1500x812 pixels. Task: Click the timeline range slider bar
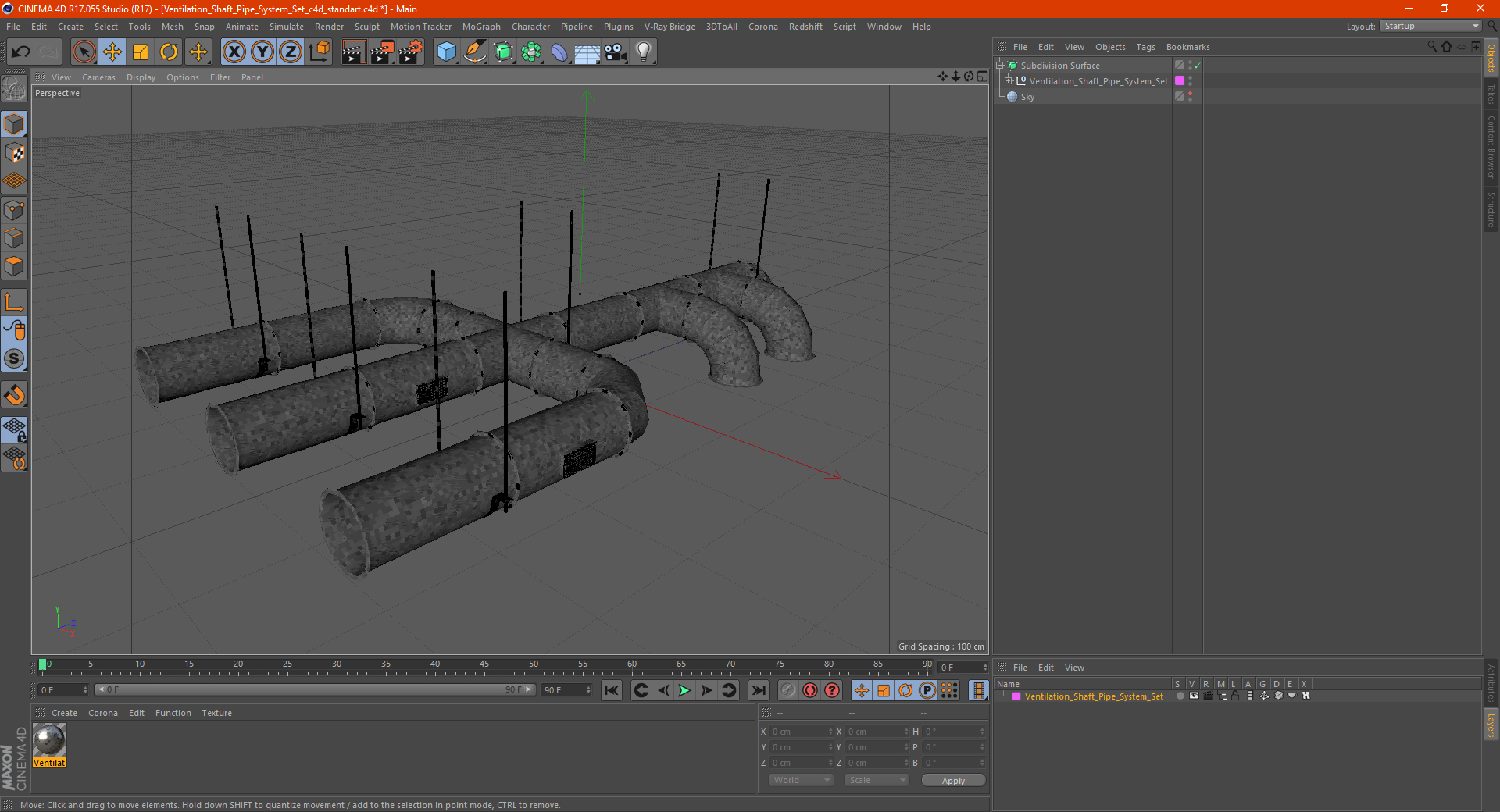tap(315, 689)
